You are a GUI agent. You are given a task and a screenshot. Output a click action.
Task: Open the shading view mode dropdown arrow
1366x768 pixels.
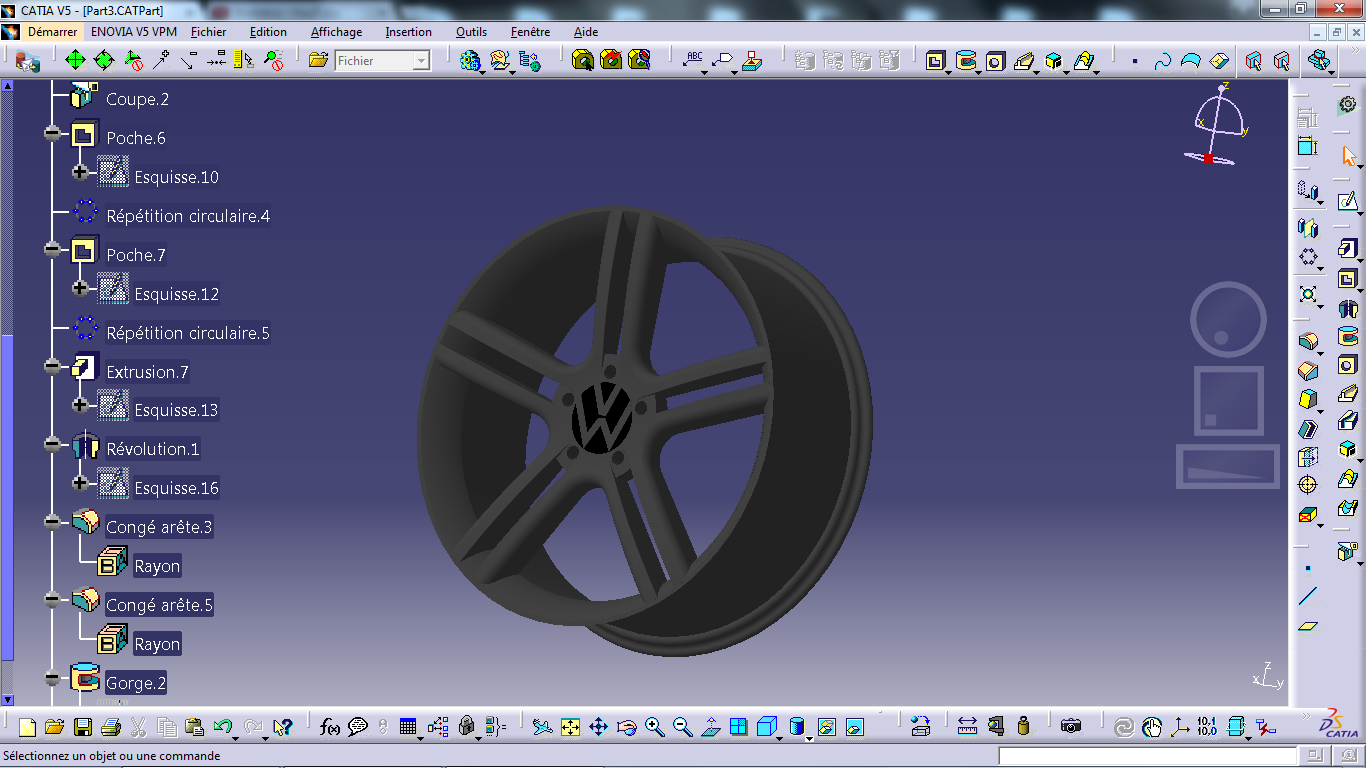click(809, 738)
